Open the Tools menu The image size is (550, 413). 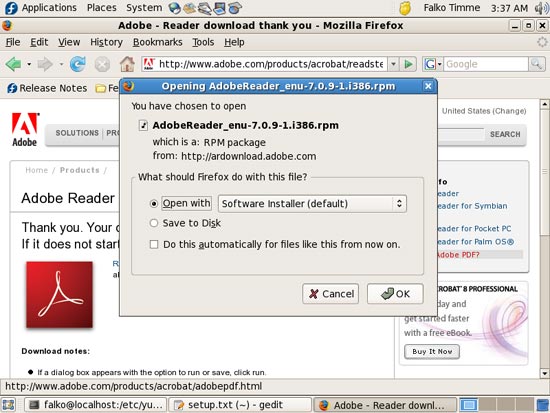point(203,42)
